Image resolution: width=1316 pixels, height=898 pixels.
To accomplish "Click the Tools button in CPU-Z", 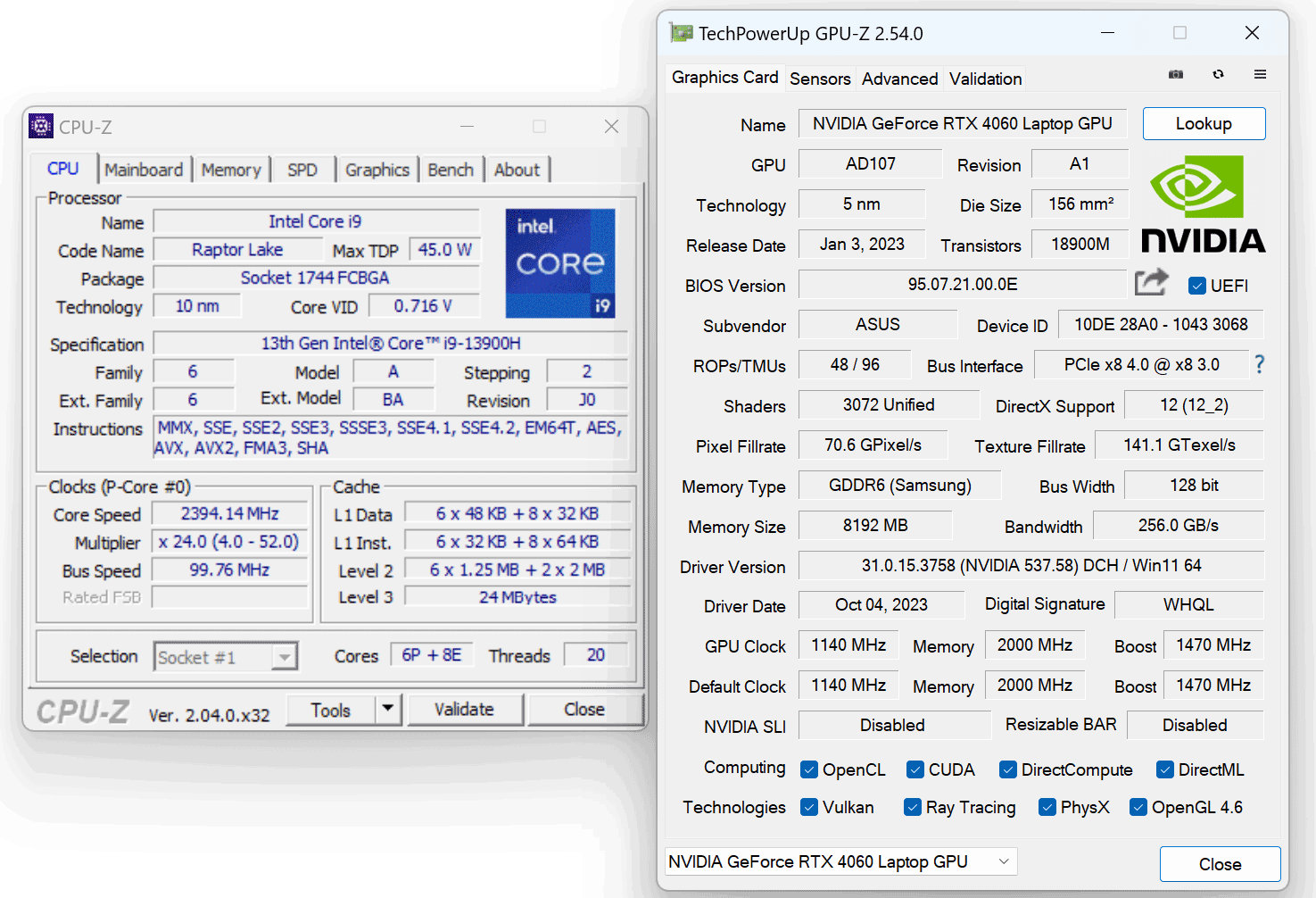I will [x=331, y=710].
